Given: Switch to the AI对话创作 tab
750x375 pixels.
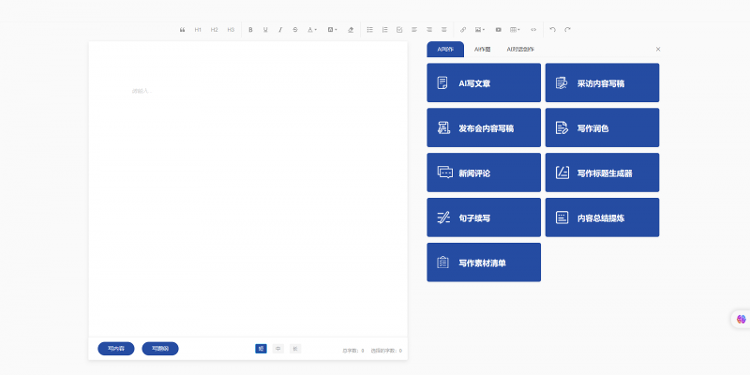Looking at the screenshot, I should click(520, 49).
